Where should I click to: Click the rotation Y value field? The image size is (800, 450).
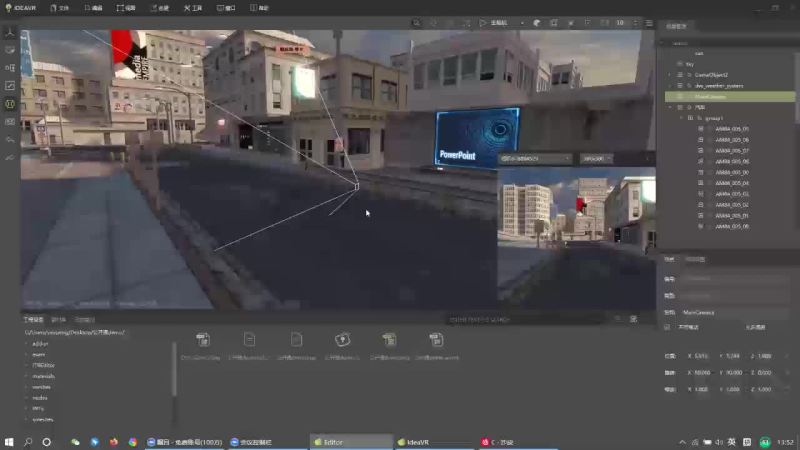coord(734,373)
